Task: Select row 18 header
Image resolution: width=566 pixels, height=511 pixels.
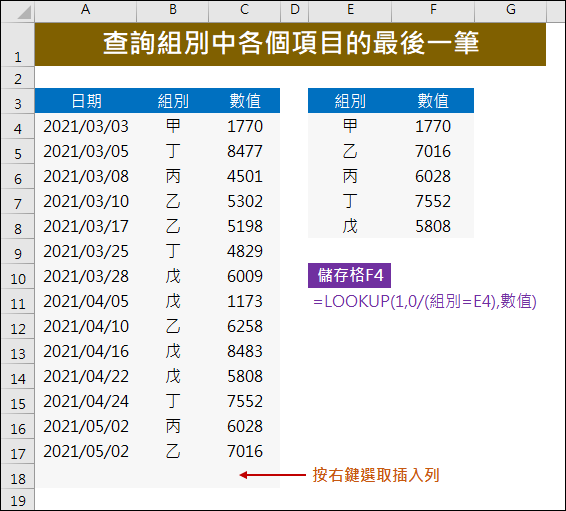Action: pos(18,476)
